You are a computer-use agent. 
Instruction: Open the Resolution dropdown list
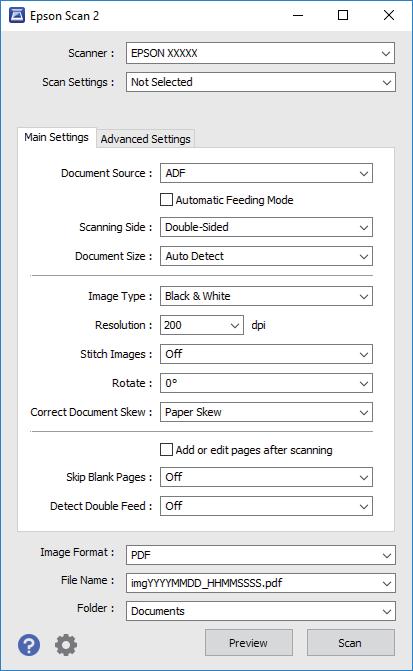pos(202,325)
